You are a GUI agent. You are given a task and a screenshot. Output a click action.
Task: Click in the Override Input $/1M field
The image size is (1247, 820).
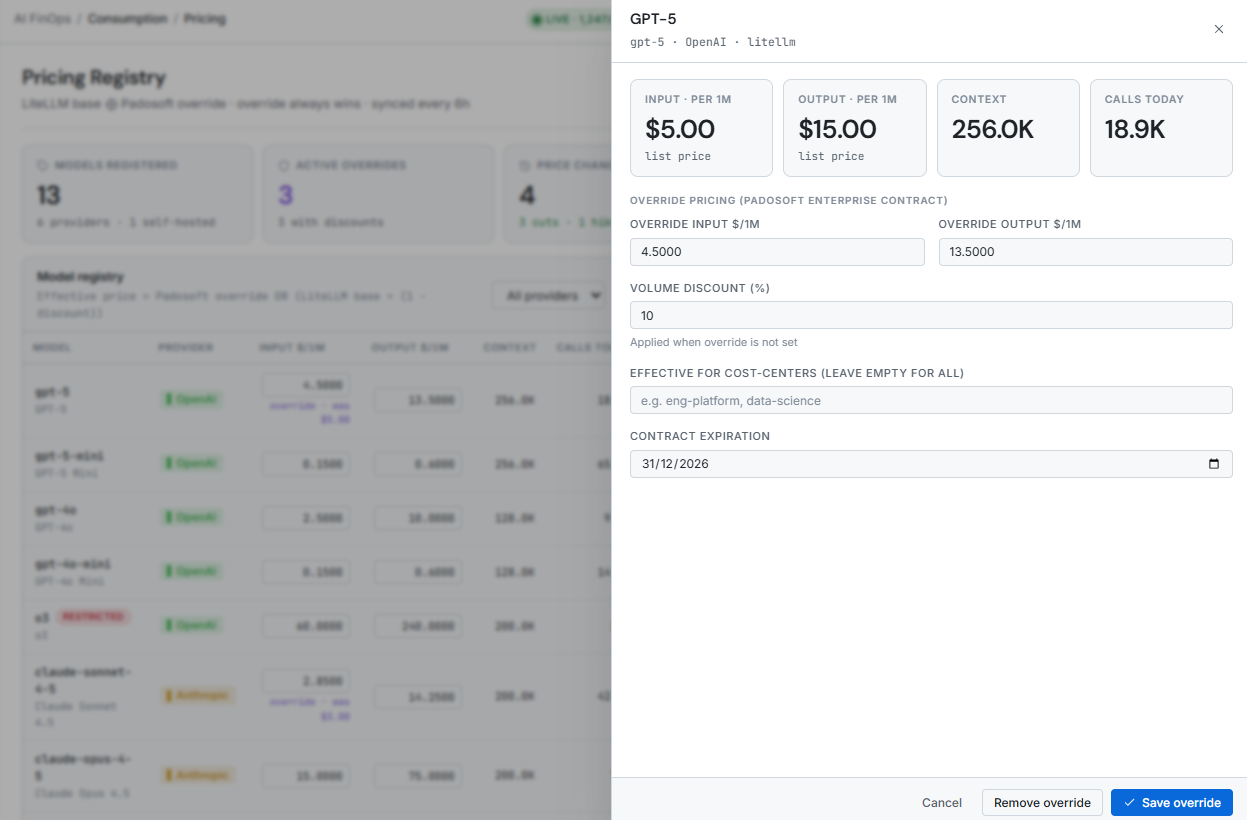tap(777, 252)
